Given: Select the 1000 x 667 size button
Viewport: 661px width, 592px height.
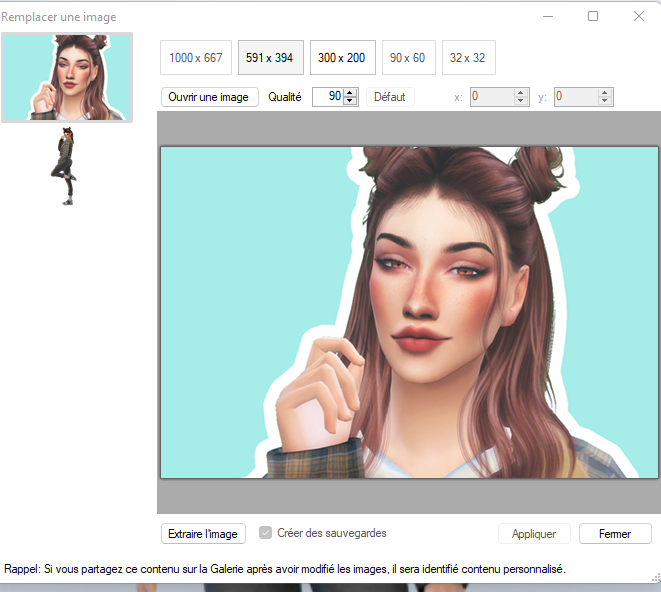Looking at the screenshot, I should coord(196,58).
